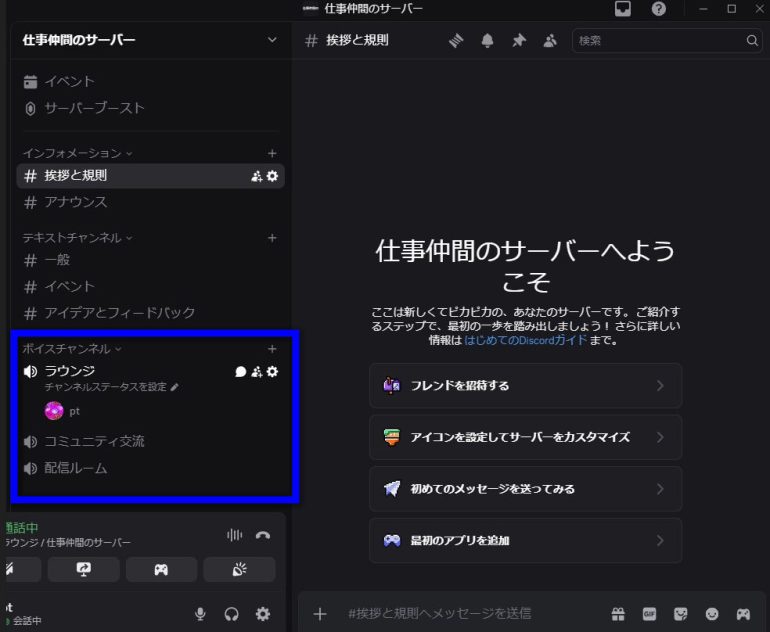Open the soundboard
The height and width of the screenshot is (632, 770).
coord(239,569)
